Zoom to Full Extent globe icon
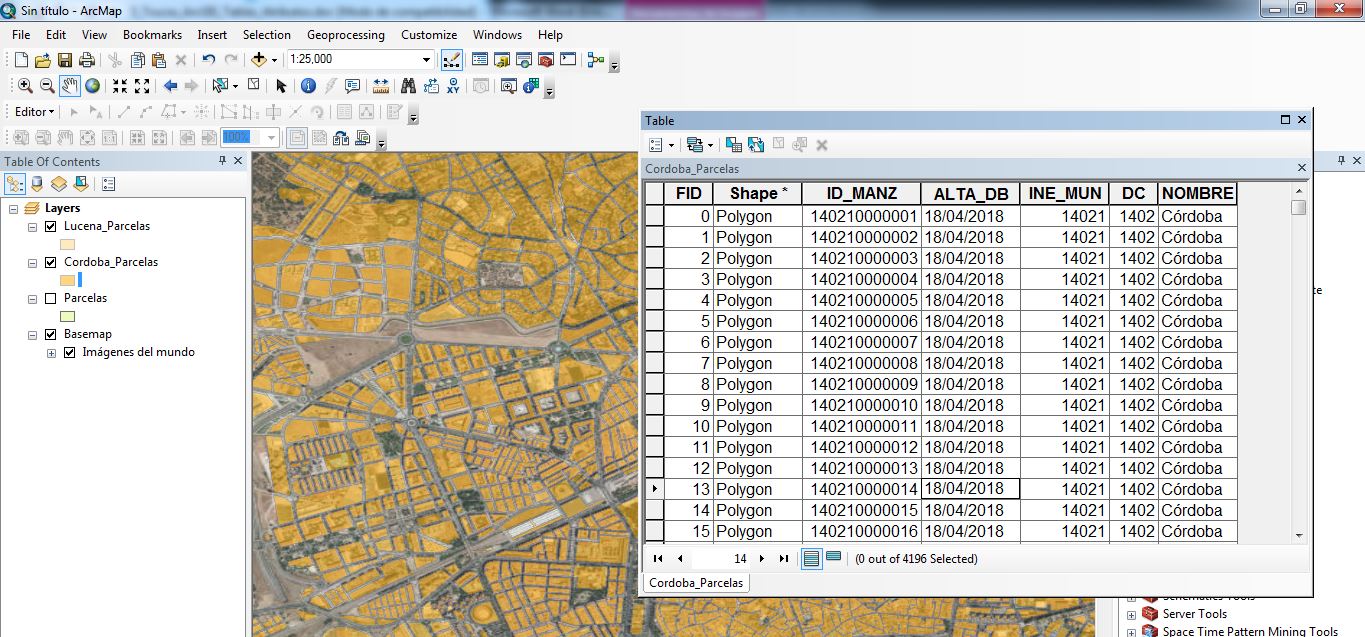Image resolution: width=1365 pixels, height=637 pixels. pos(92,86)
